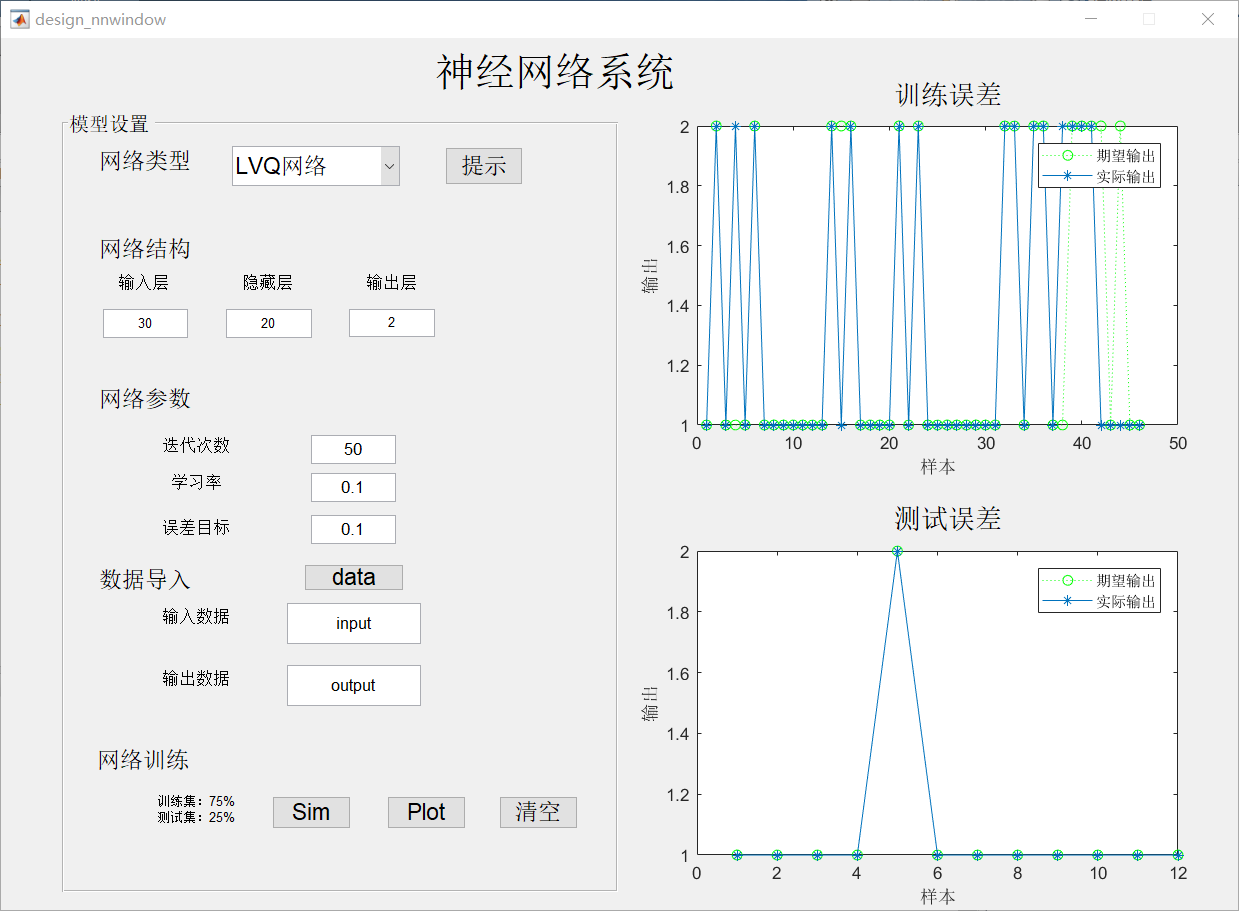Screen dimensions: 1239x911
Task: Clear results with the 清空 button
Action: point(538,812)
